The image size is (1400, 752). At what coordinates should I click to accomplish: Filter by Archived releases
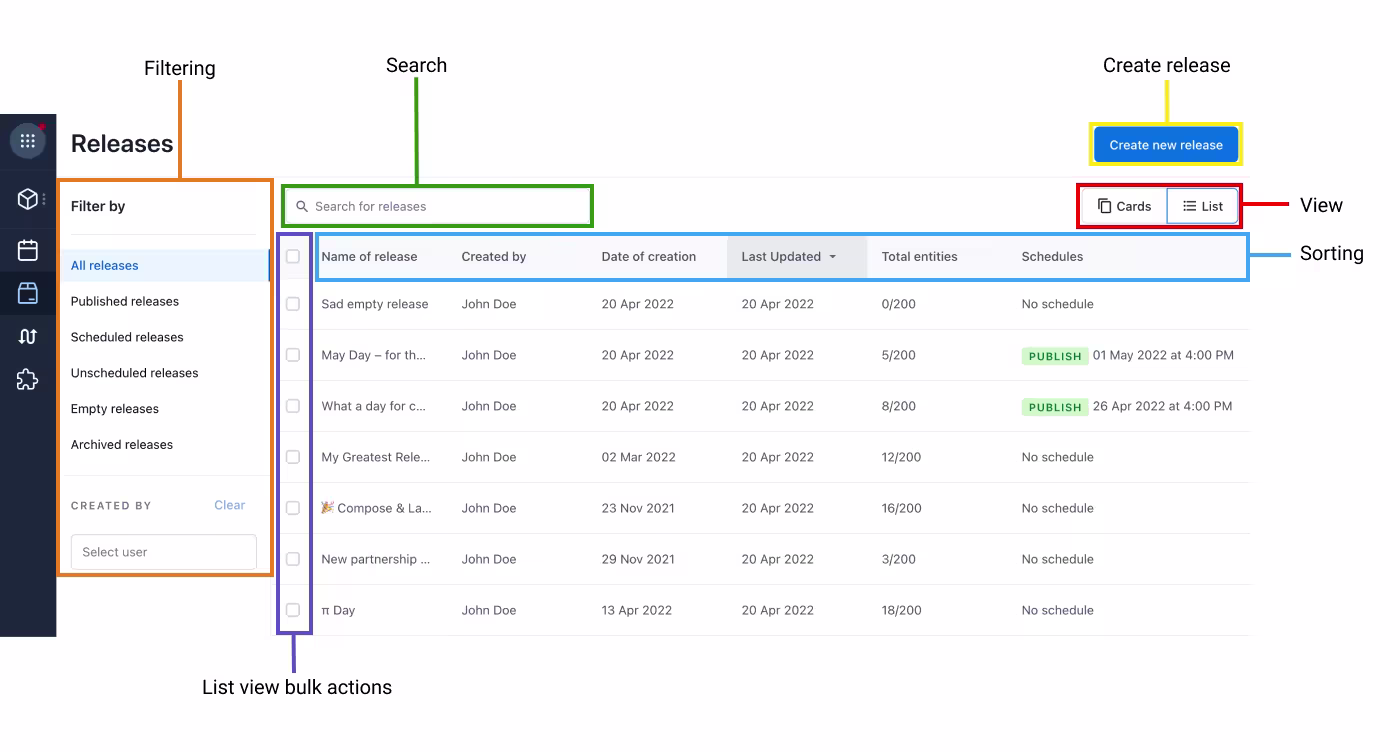tap(122, 445)
